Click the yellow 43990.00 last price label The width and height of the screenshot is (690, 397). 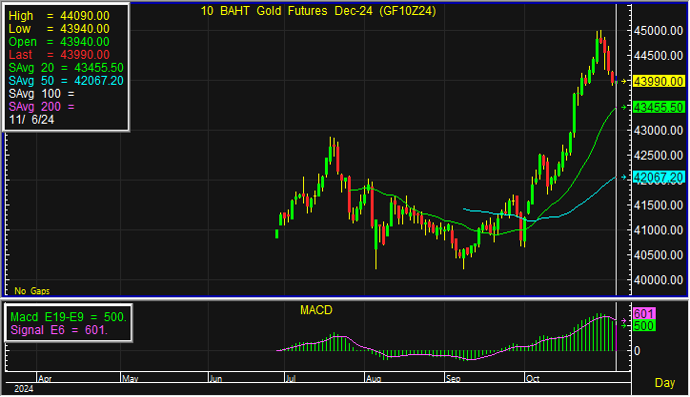[658, 81]
